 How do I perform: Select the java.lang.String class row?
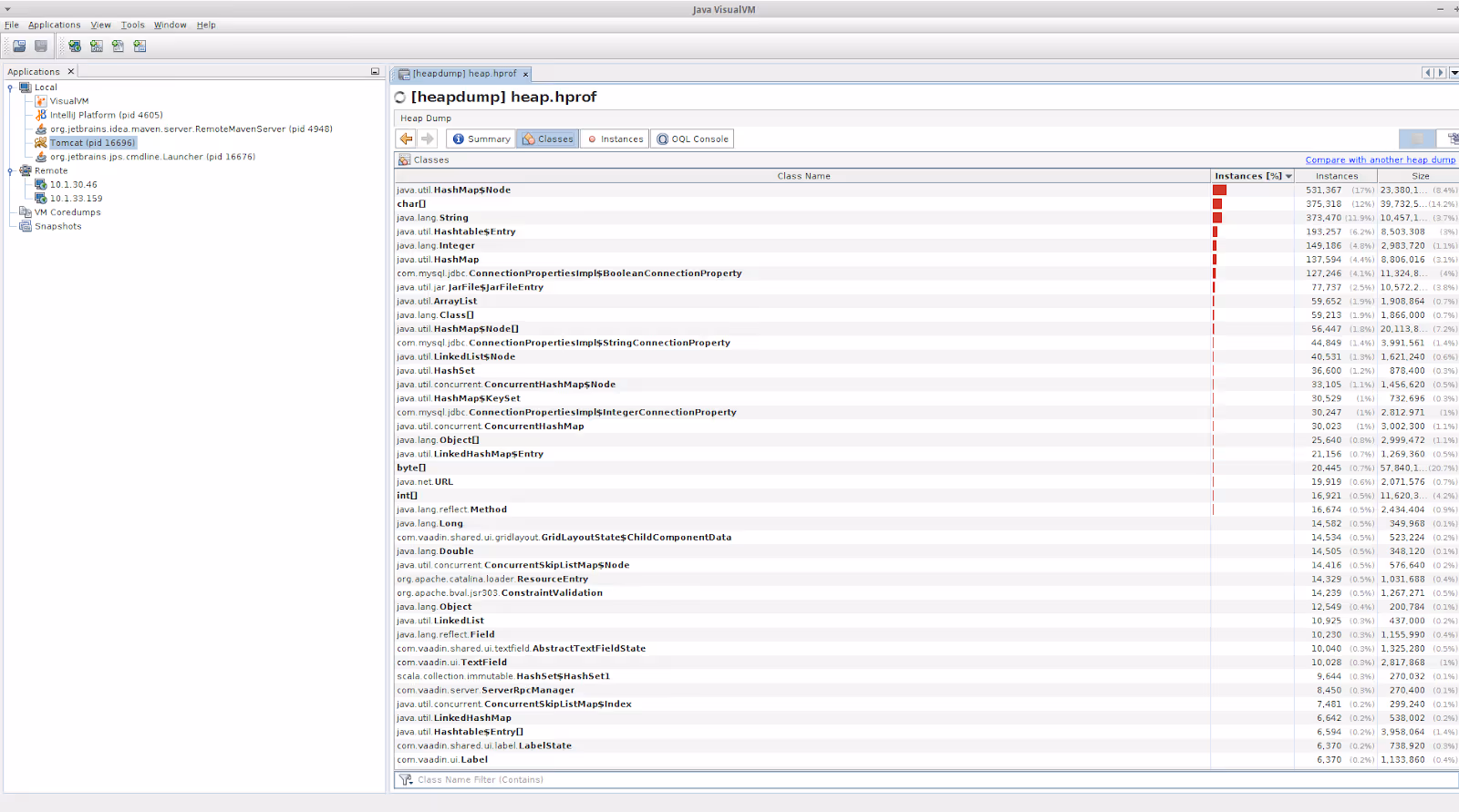click(926, 218)
